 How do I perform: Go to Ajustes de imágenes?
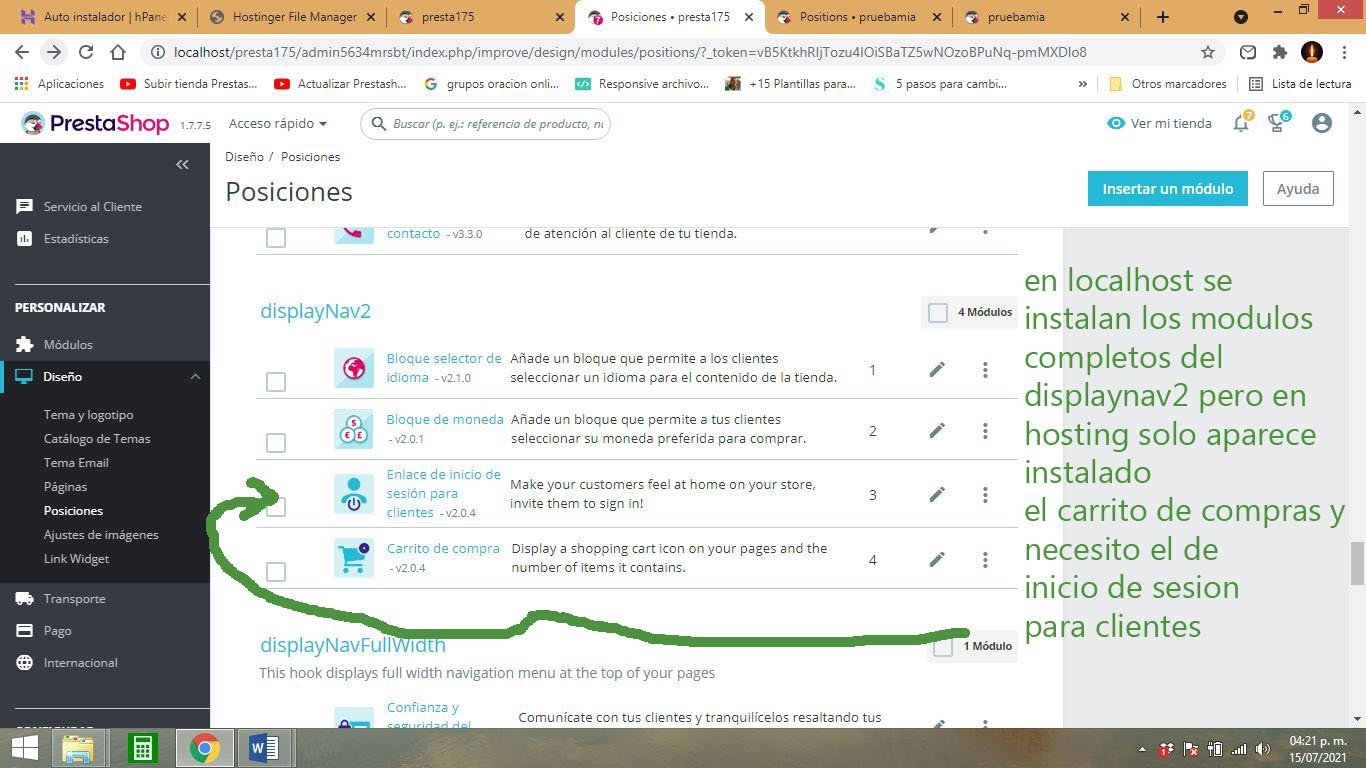tap(101, 534)
